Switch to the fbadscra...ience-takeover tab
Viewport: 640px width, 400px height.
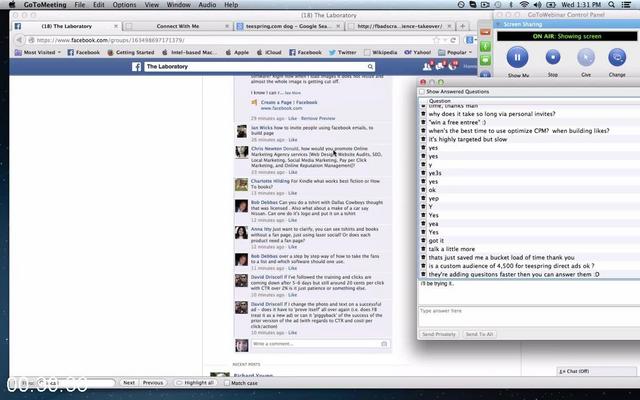tap(400, 26)
